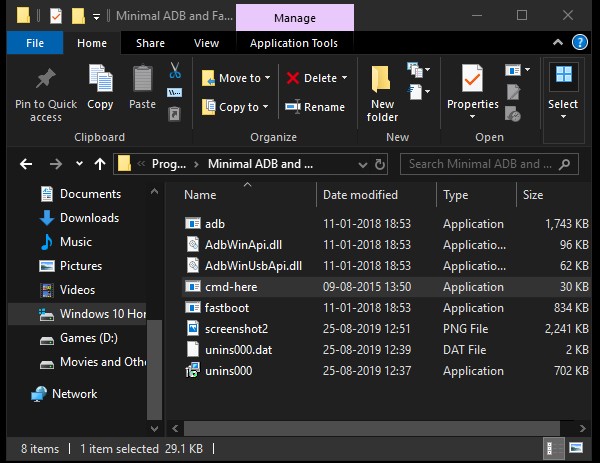Open the Delete dropdown arrow
600x463 pixels.
point(344,78)
